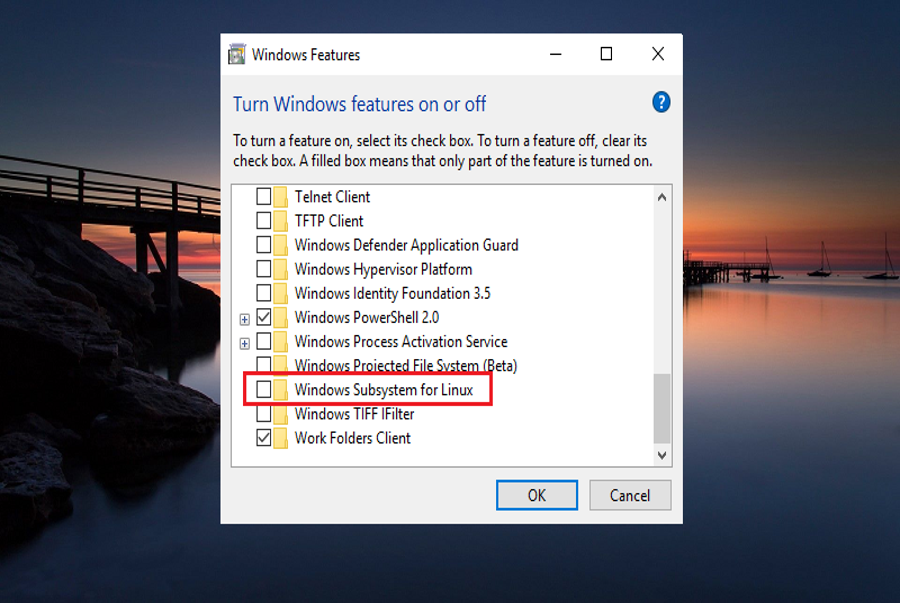Click the features list scrollbar thumb

tap(662, 409)
